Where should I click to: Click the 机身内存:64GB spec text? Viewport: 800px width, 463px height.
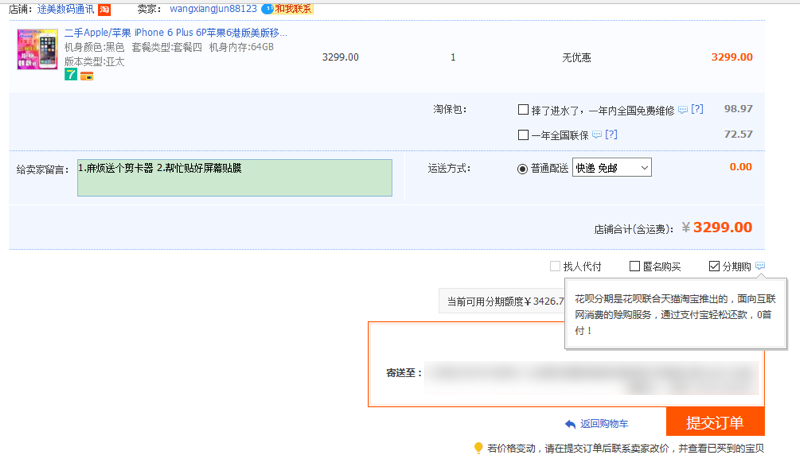tap(241, 47)
